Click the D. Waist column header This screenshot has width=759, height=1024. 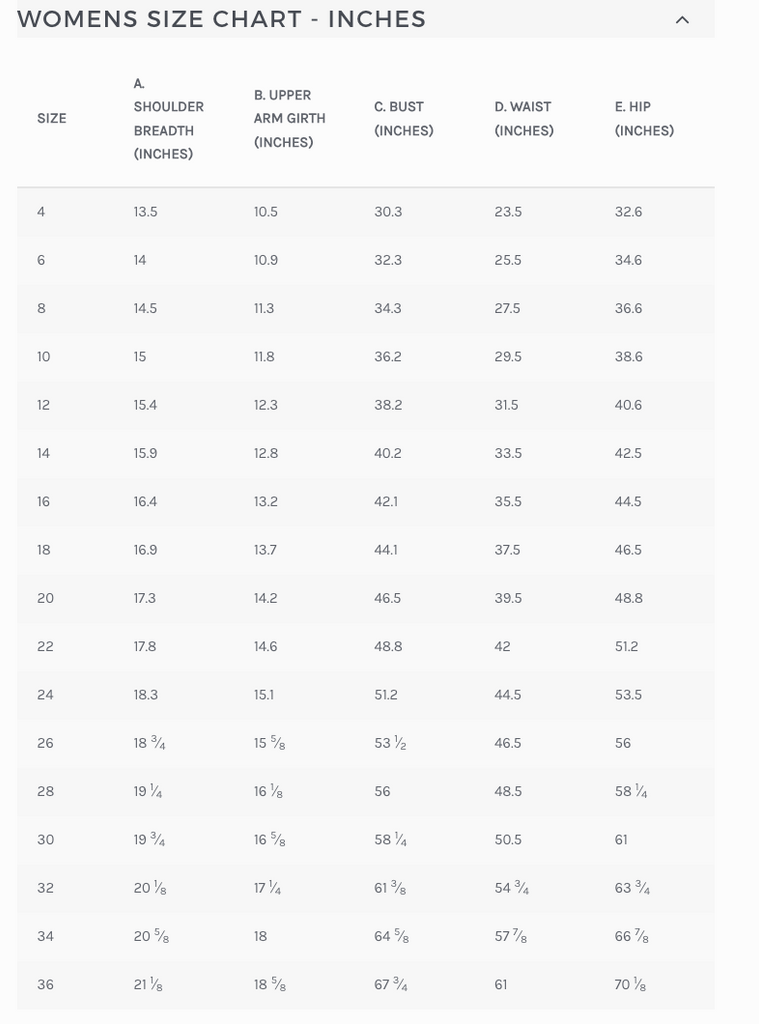click(523, 118)
